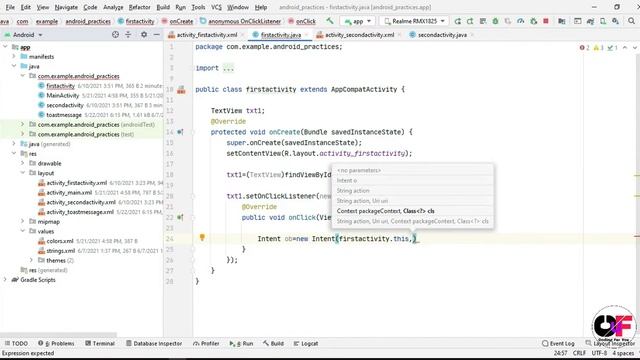The image size is (640, 360).
Task: Collapse the java folder arrow
Action: point(14,66)
